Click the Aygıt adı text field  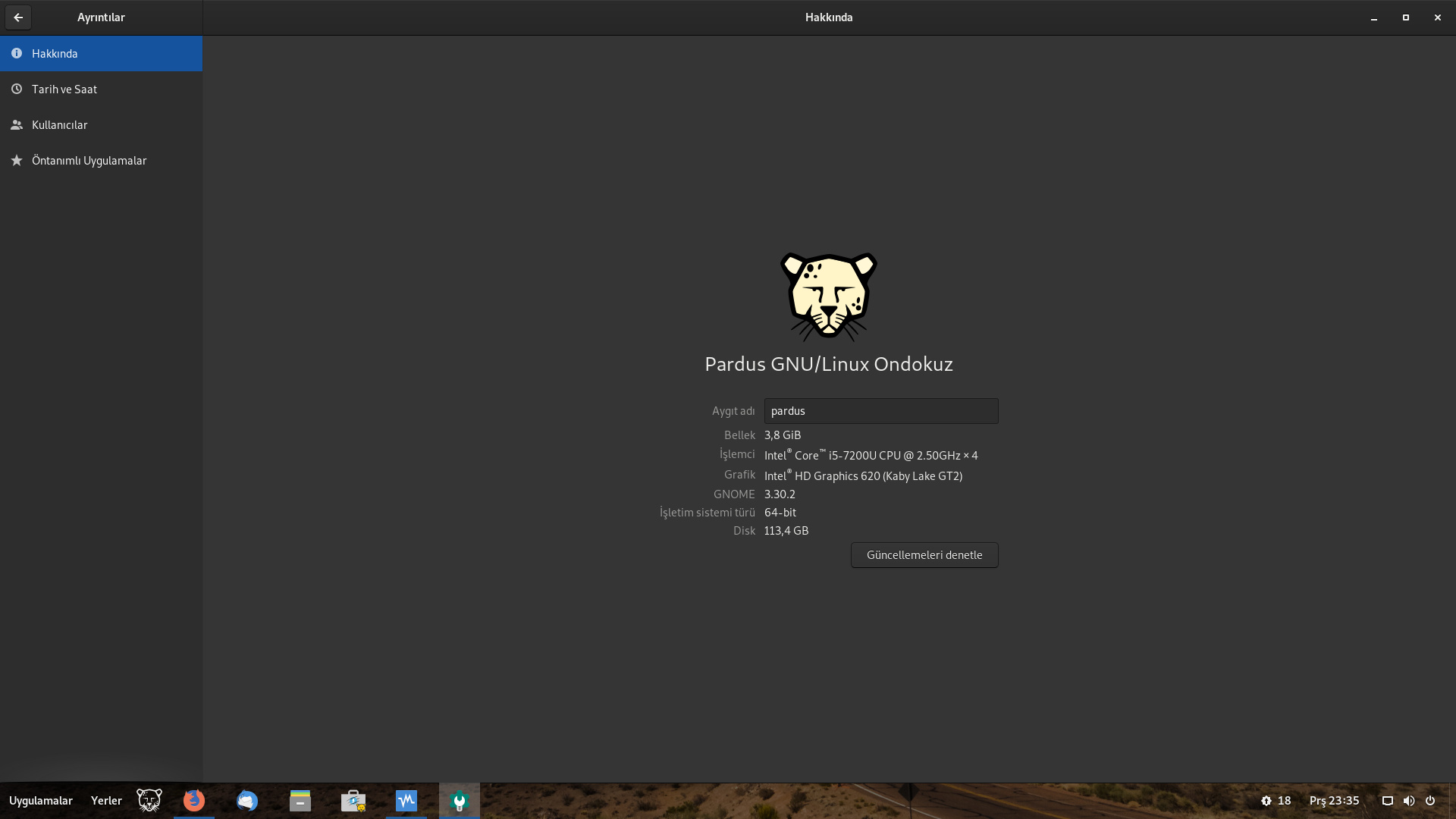pos(880,411)
